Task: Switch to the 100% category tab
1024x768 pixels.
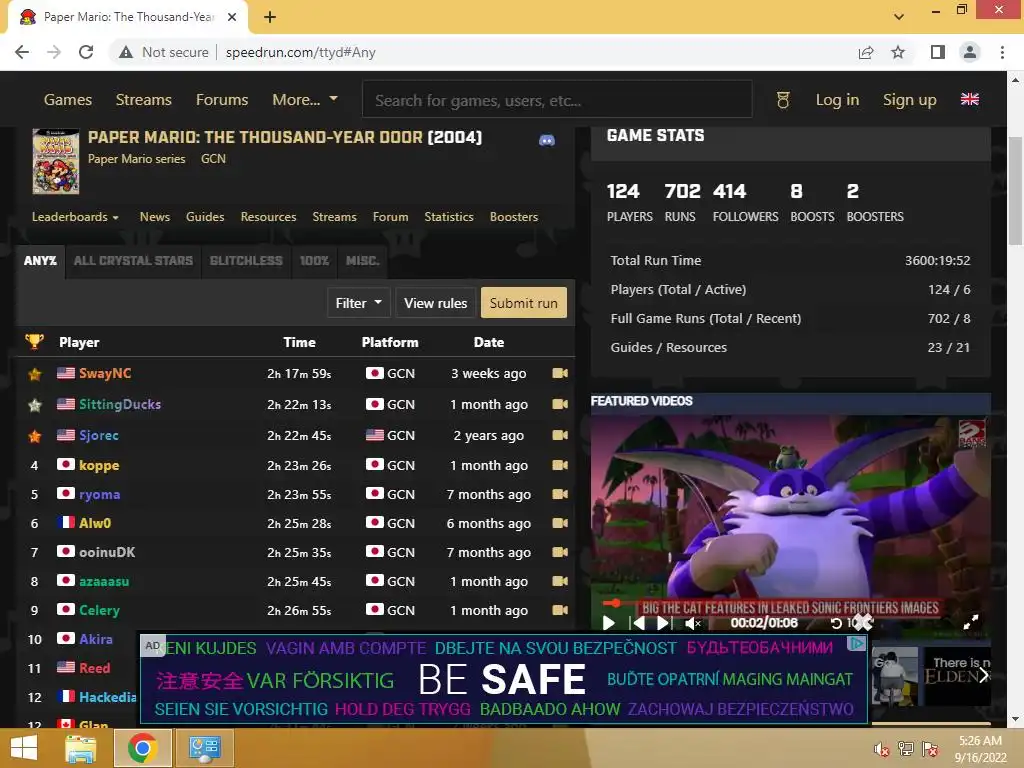Action: [x=314, y=261]
